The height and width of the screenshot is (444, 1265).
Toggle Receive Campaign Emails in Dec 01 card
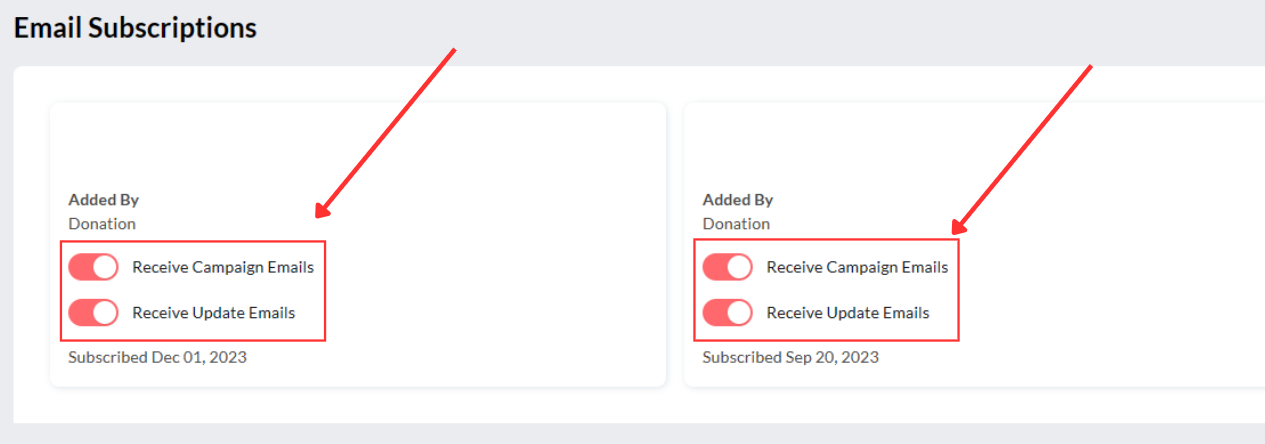coord(93,267)
